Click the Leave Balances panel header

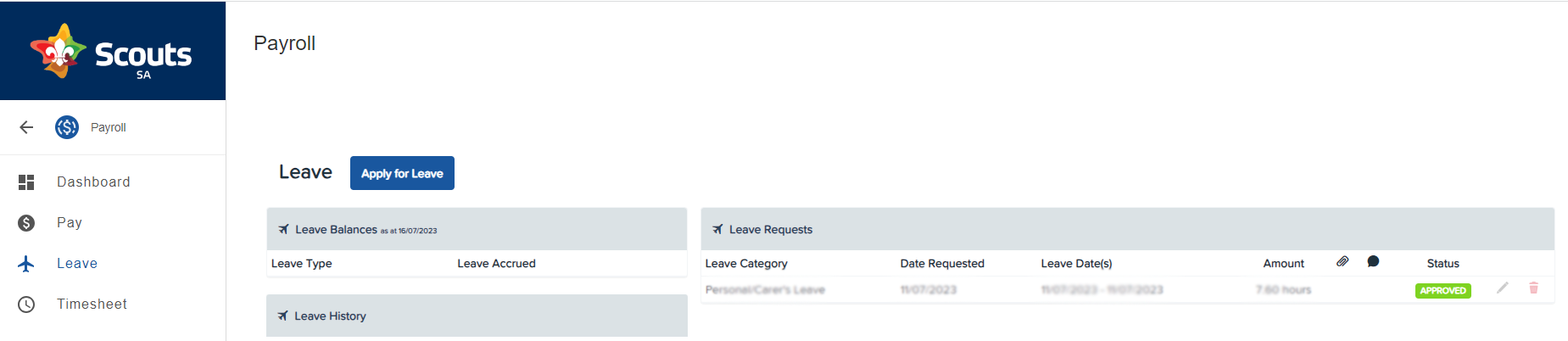coord(477,229)
